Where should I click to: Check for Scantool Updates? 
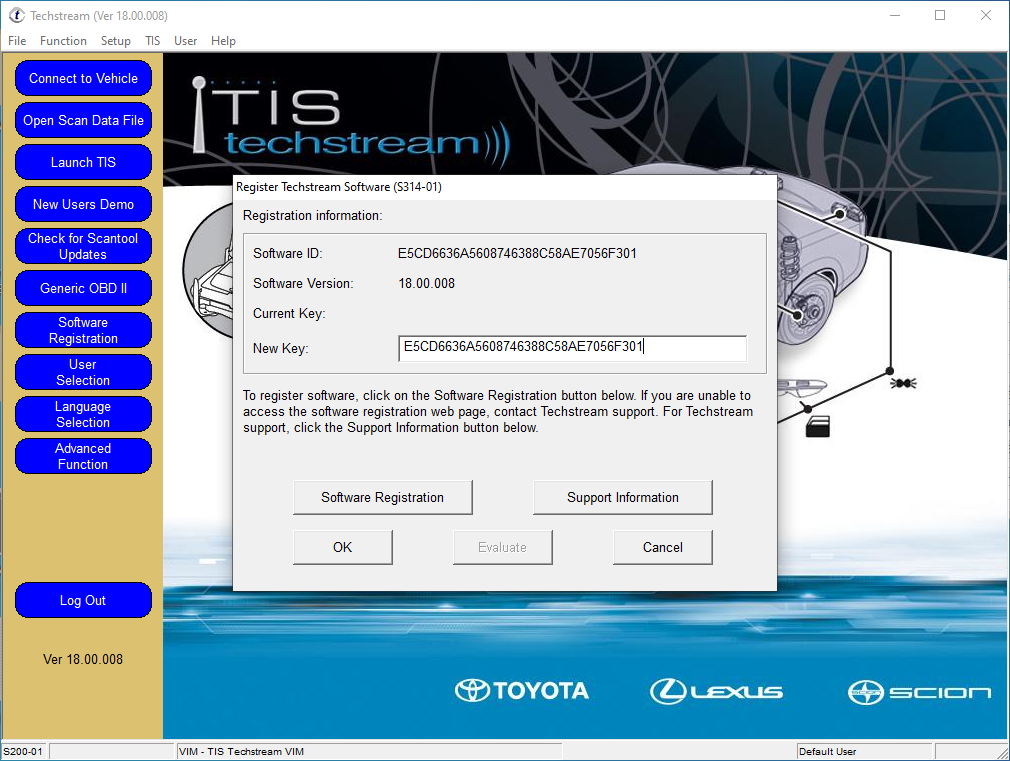click(83, 246)
